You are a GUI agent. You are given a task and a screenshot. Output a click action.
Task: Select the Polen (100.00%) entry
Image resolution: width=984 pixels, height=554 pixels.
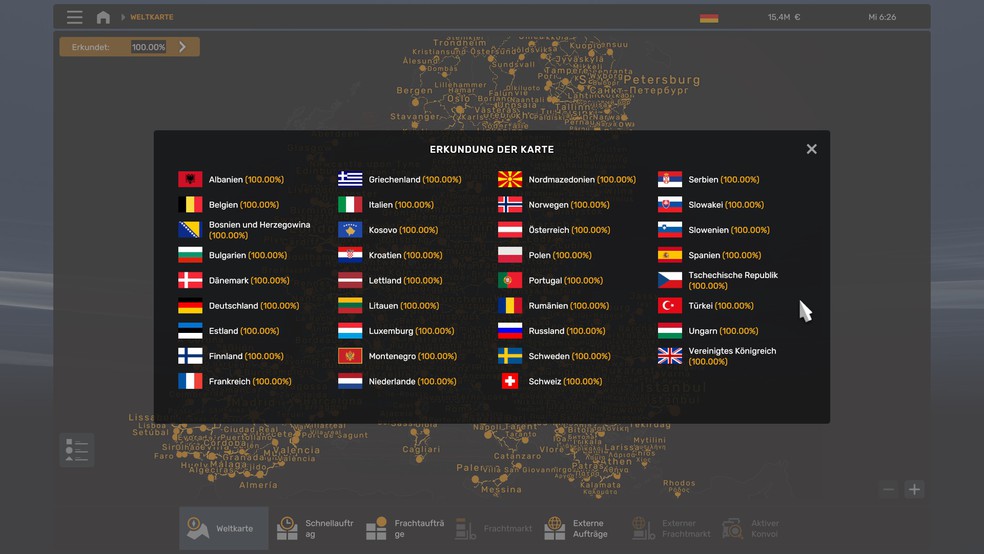[x=545, y=255]
